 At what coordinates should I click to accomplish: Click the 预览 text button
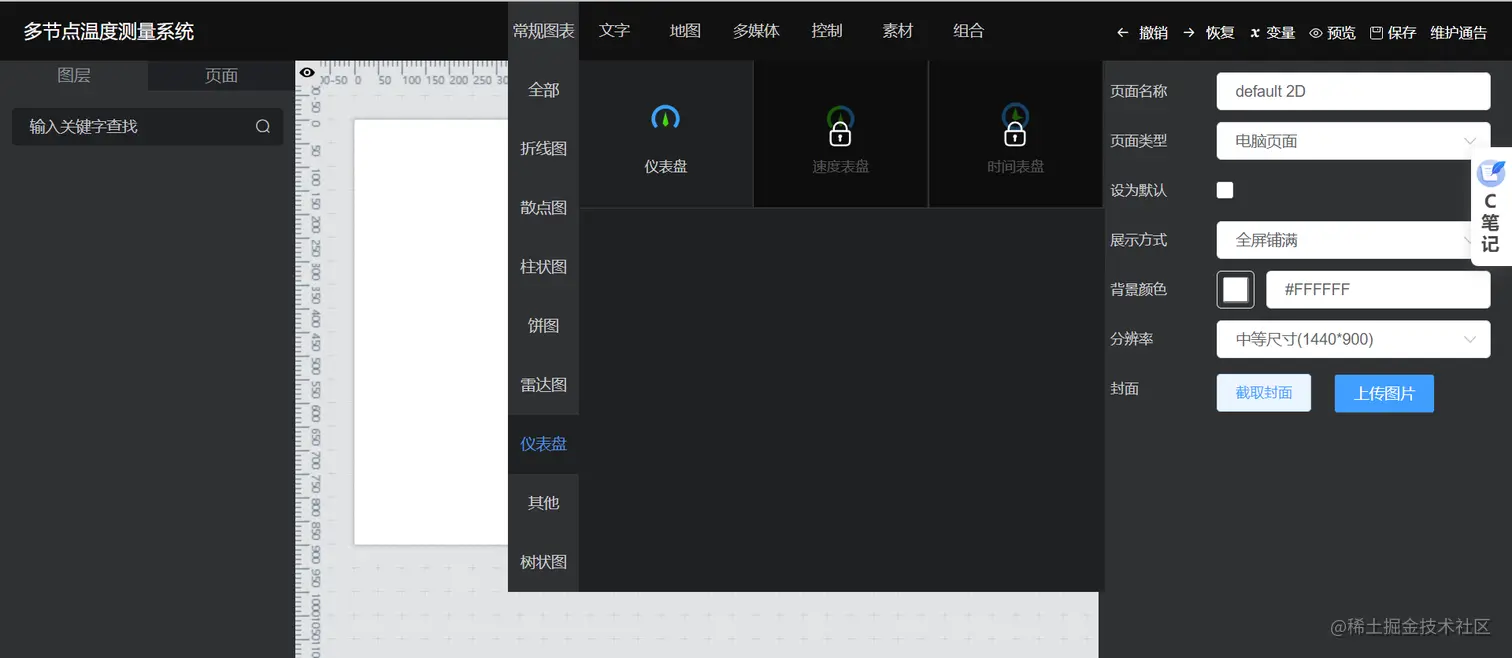[x=1342, y=33]
